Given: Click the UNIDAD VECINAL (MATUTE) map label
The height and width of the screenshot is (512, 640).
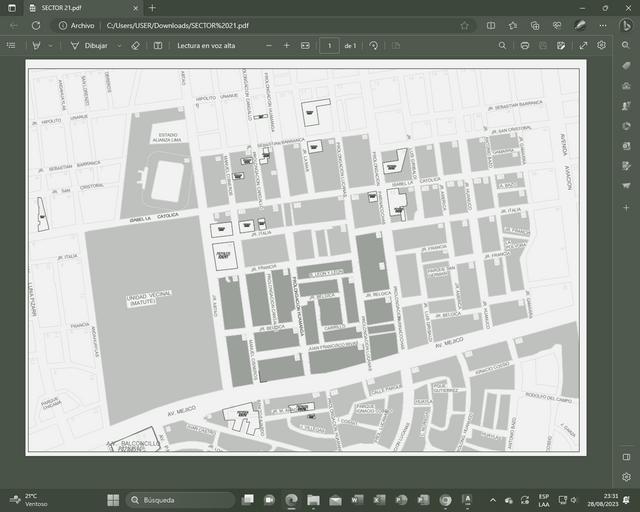Looking at the screenshot, I should pyautogui.click(x=149, y=298).
